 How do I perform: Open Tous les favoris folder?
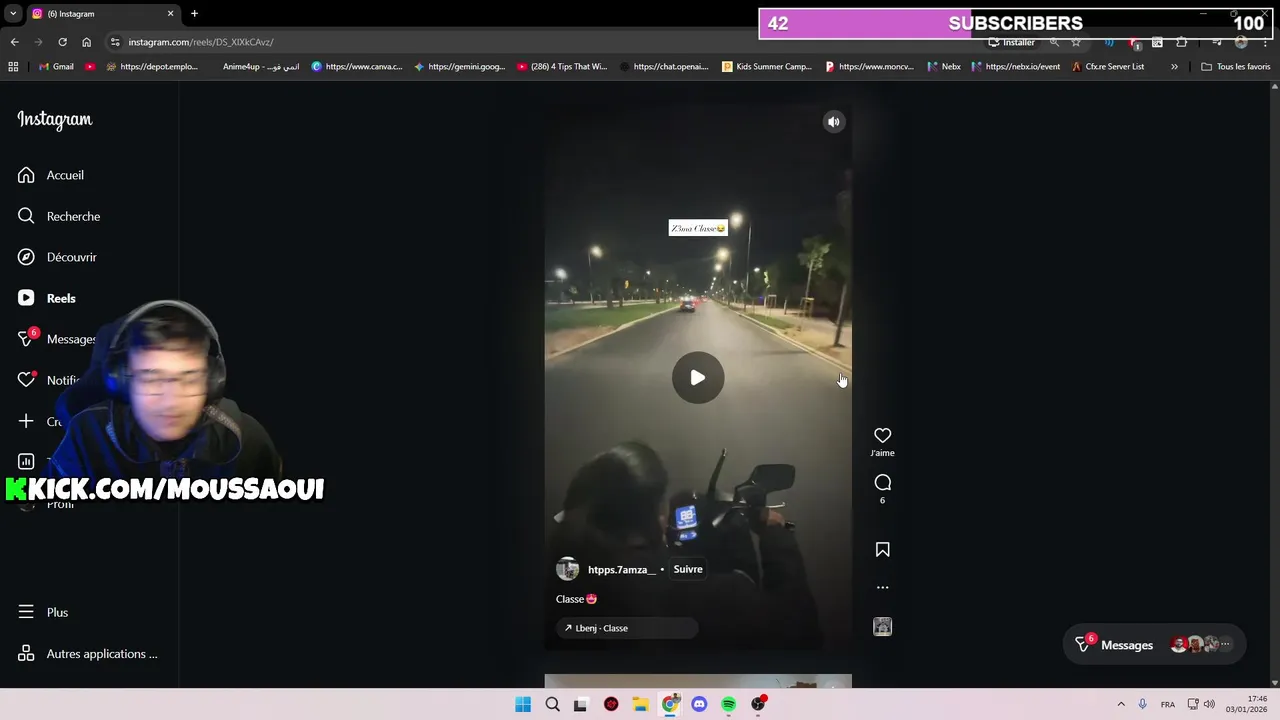tap(1236, 67)
